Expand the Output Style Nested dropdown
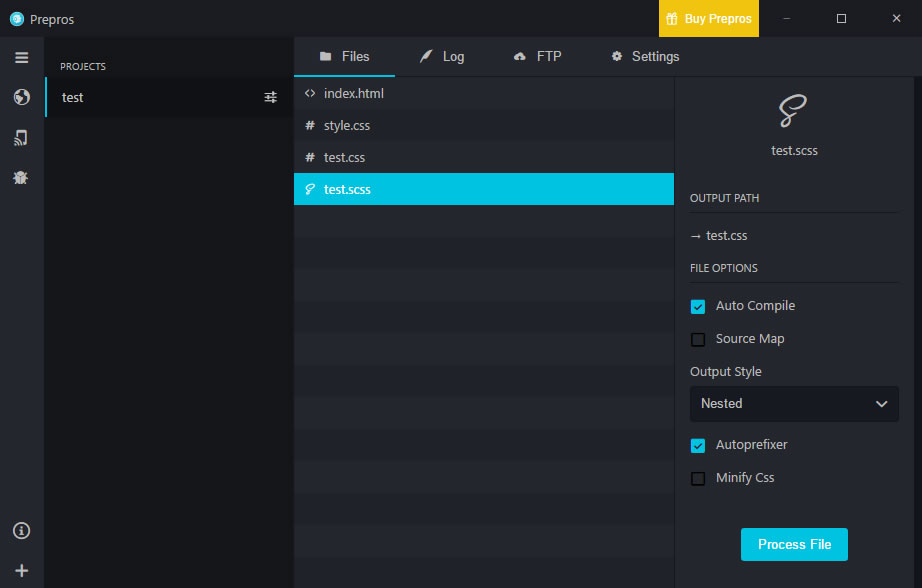922x588 pixels. 794,404
